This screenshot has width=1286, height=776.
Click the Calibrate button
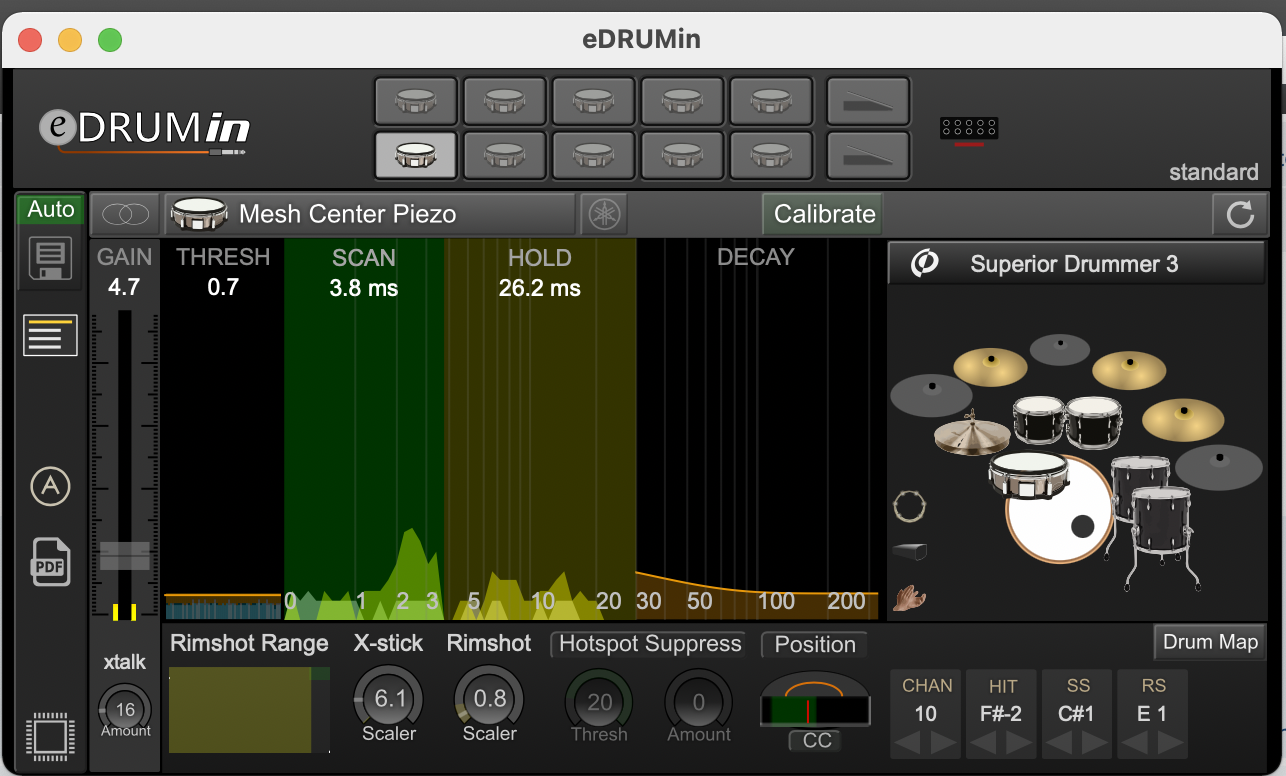click(824, 214)
